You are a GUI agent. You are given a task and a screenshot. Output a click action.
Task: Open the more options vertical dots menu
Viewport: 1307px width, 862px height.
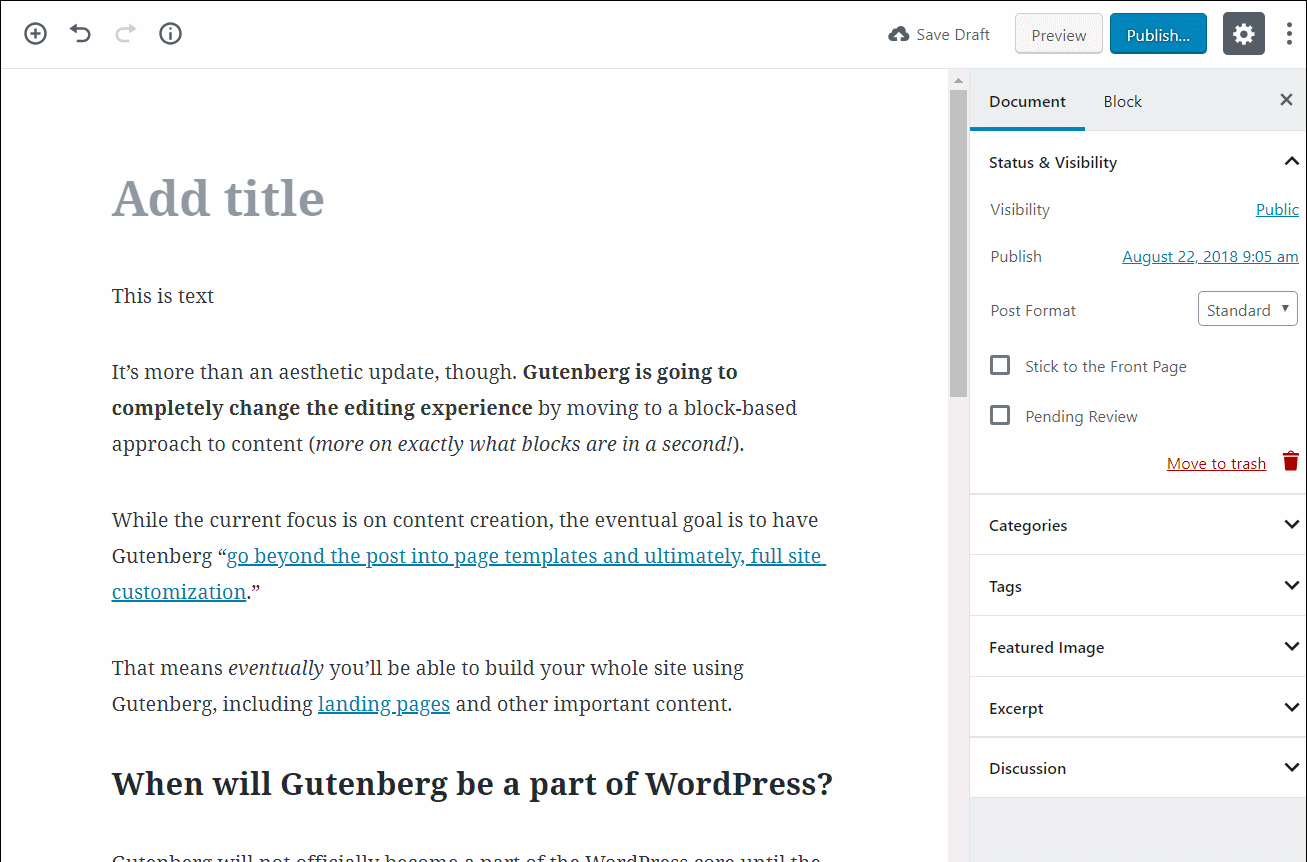tap(1289, 34)
